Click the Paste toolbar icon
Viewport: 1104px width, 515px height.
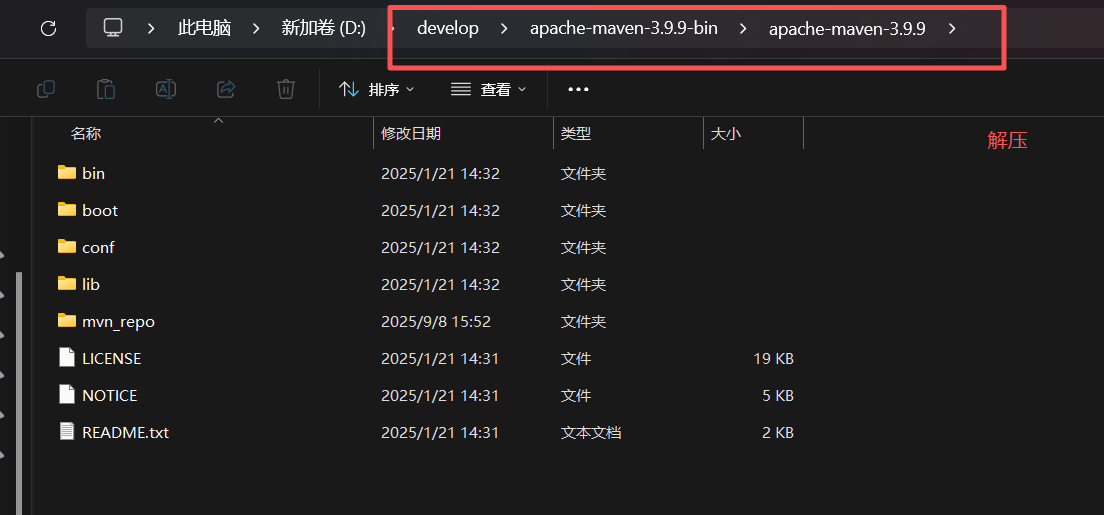pyautogui.click(x=106, y=89)
